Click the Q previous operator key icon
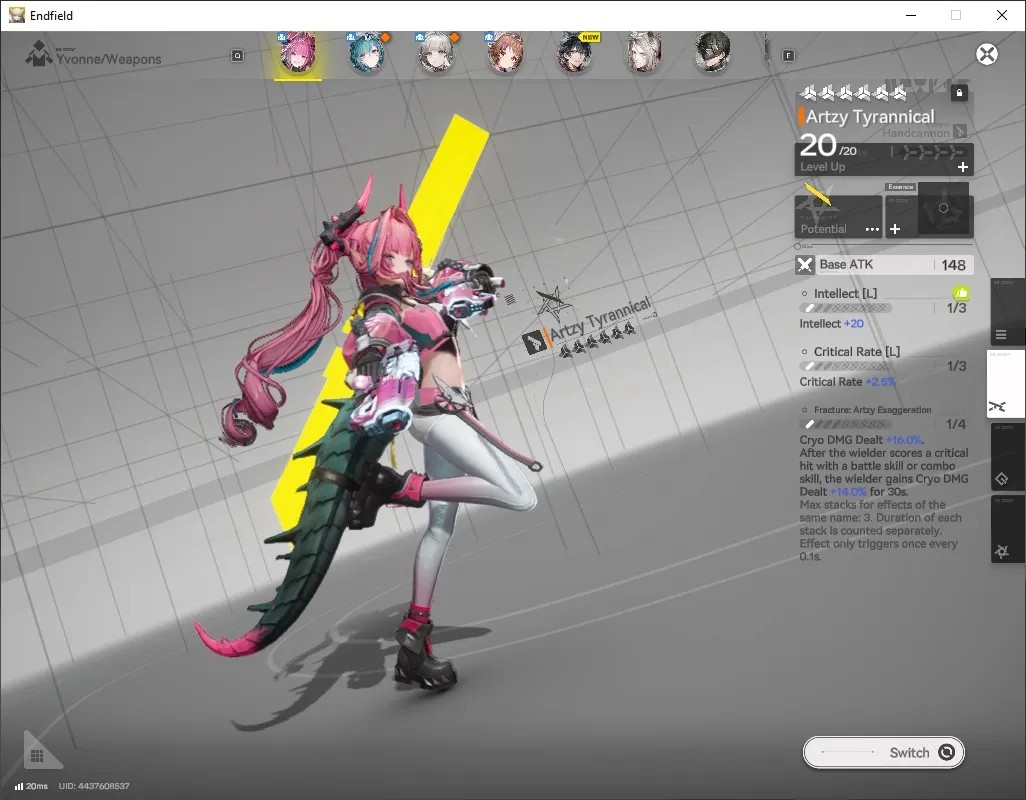The height and width of the screenshot is (800, 1026). tap(238, 56)
